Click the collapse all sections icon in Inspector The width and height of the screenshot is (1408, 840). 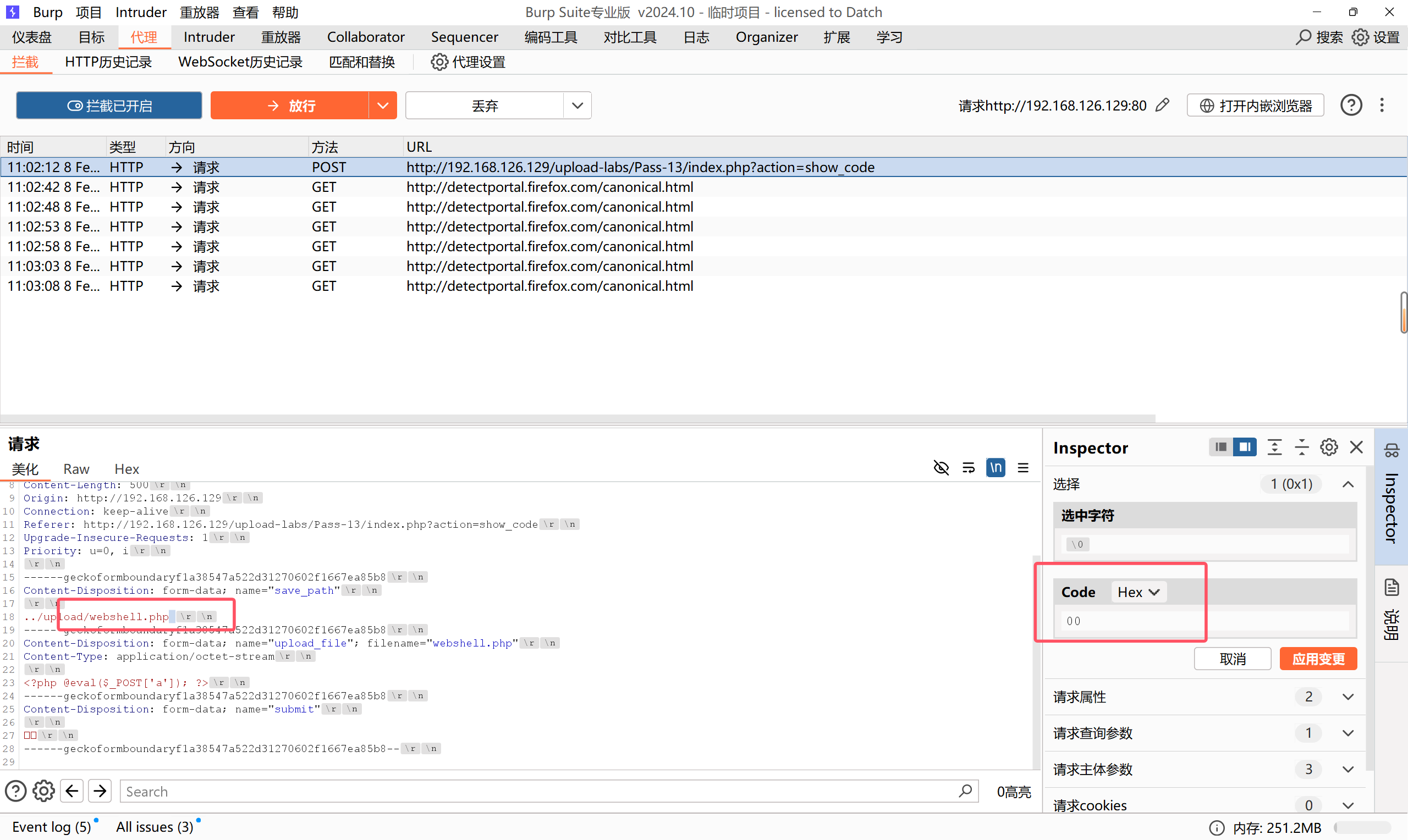pyautogui.click(x=1301, y=447)
